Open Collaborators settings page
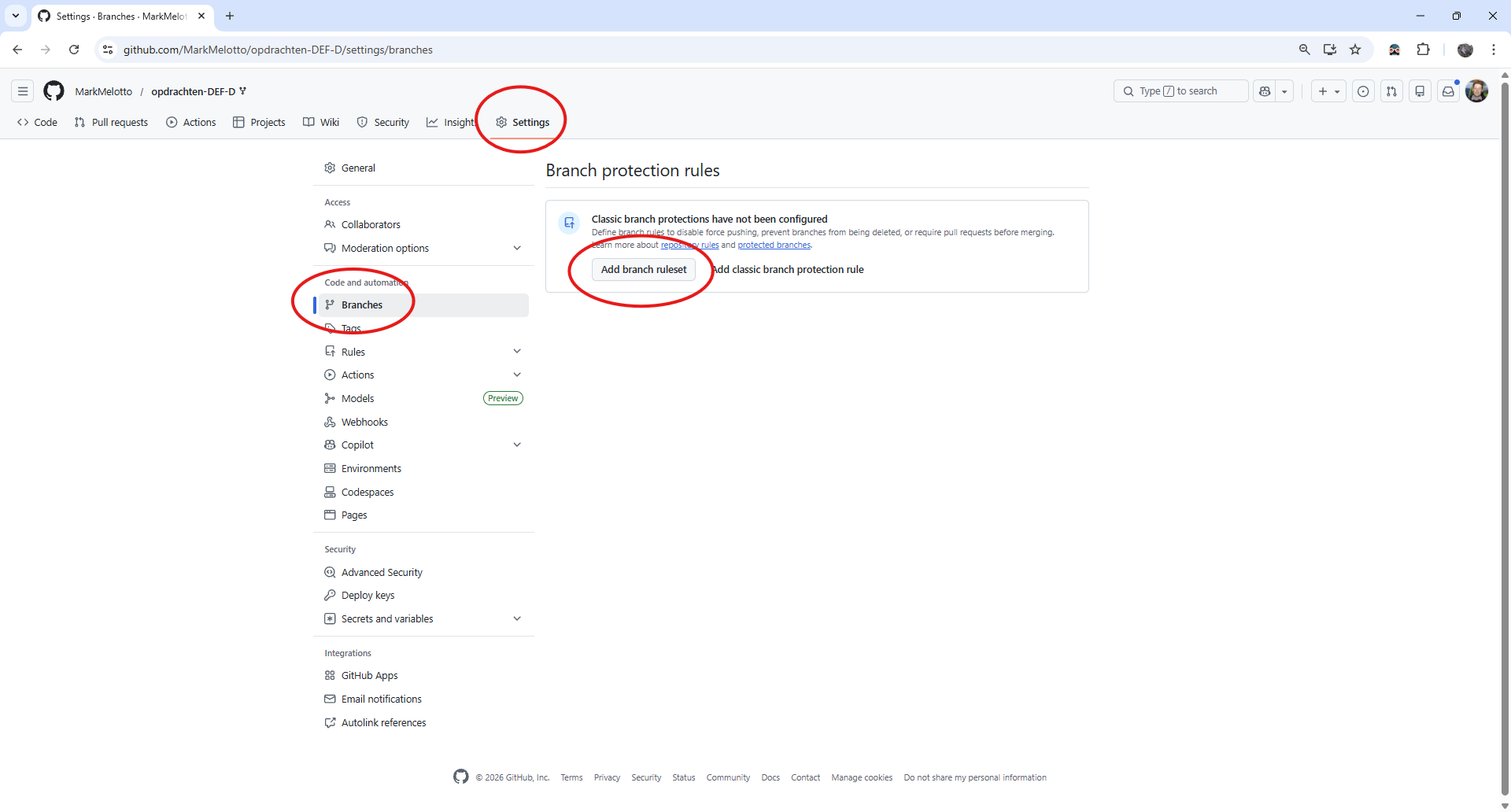Image resolution: width=1511 pixels, height=812 pixels. [423, 224]
